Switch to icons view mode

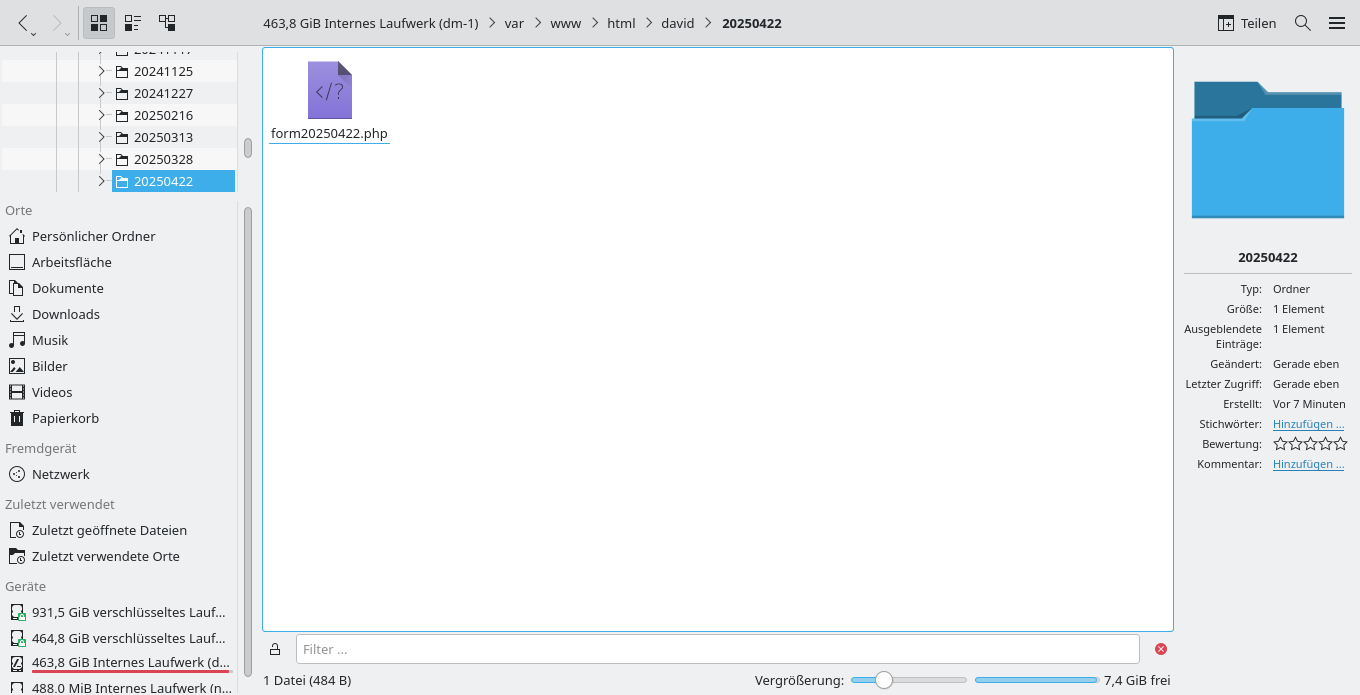click(98, 23)
